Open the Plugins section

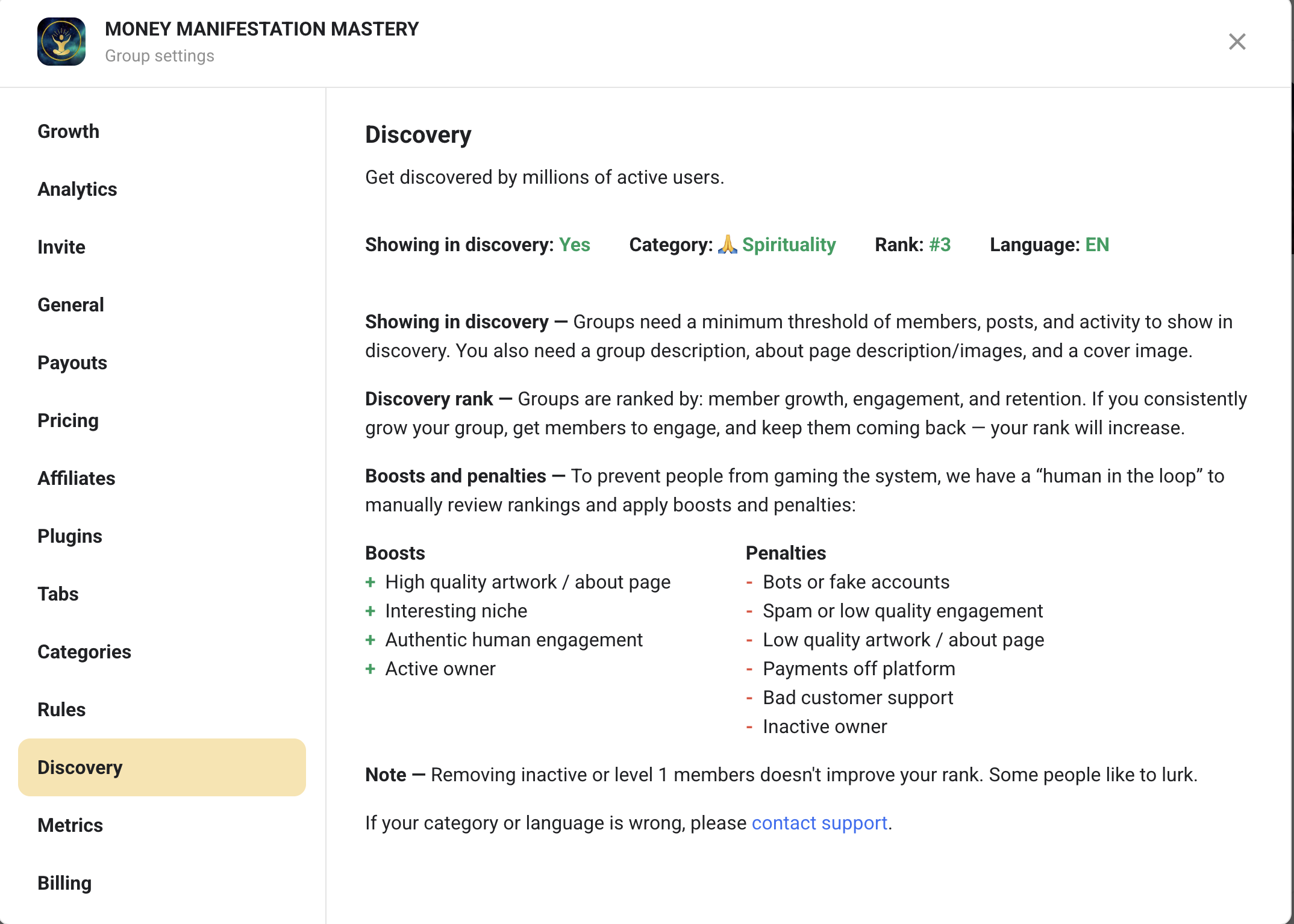(x=70, y=536)
